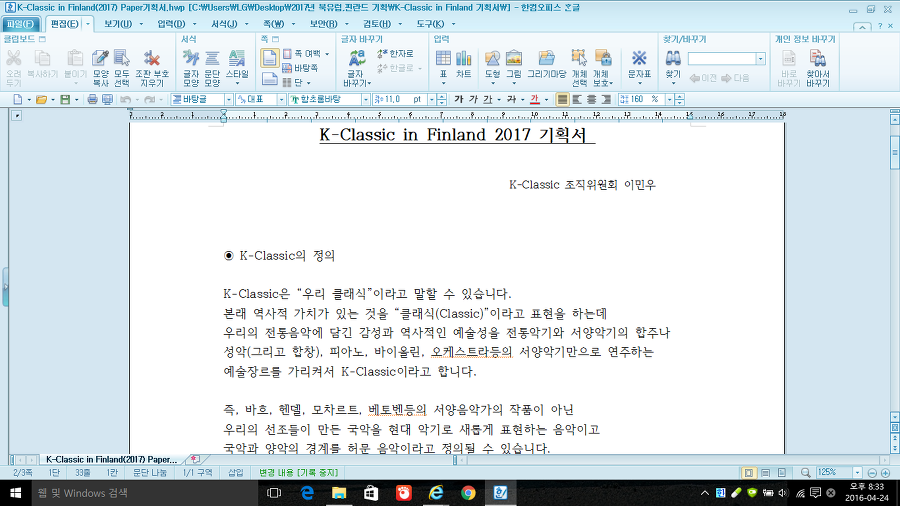This screenshot has width=900, height=506.
Task: Click the save disk icon in the toolbar
Action: pos(65,99)
